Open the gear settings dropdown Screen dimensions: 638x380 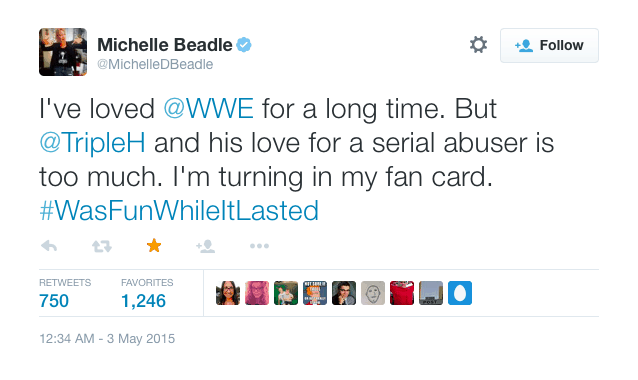[x=478, y=45]
